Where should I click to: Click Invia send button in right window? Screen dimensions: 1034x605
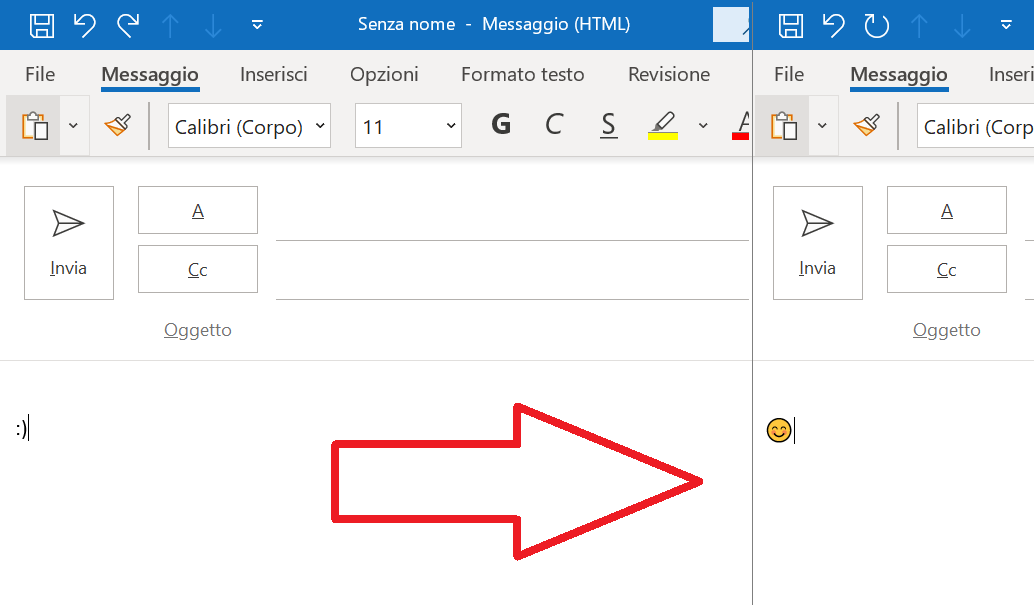coord(818,243)
